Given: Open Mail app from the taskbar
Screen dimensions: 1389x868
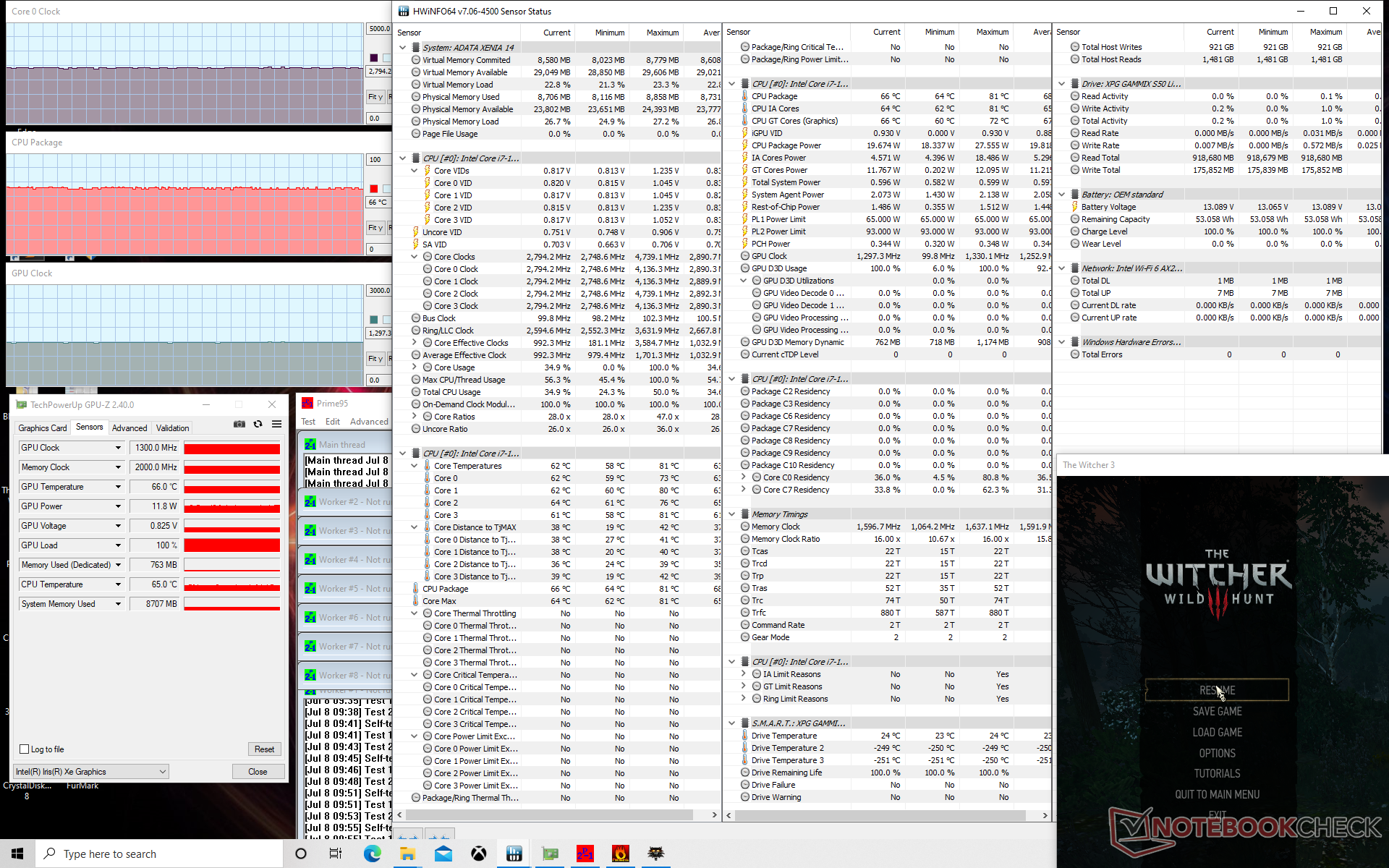Looking at the screenshot, I should (x=443, y=854).
